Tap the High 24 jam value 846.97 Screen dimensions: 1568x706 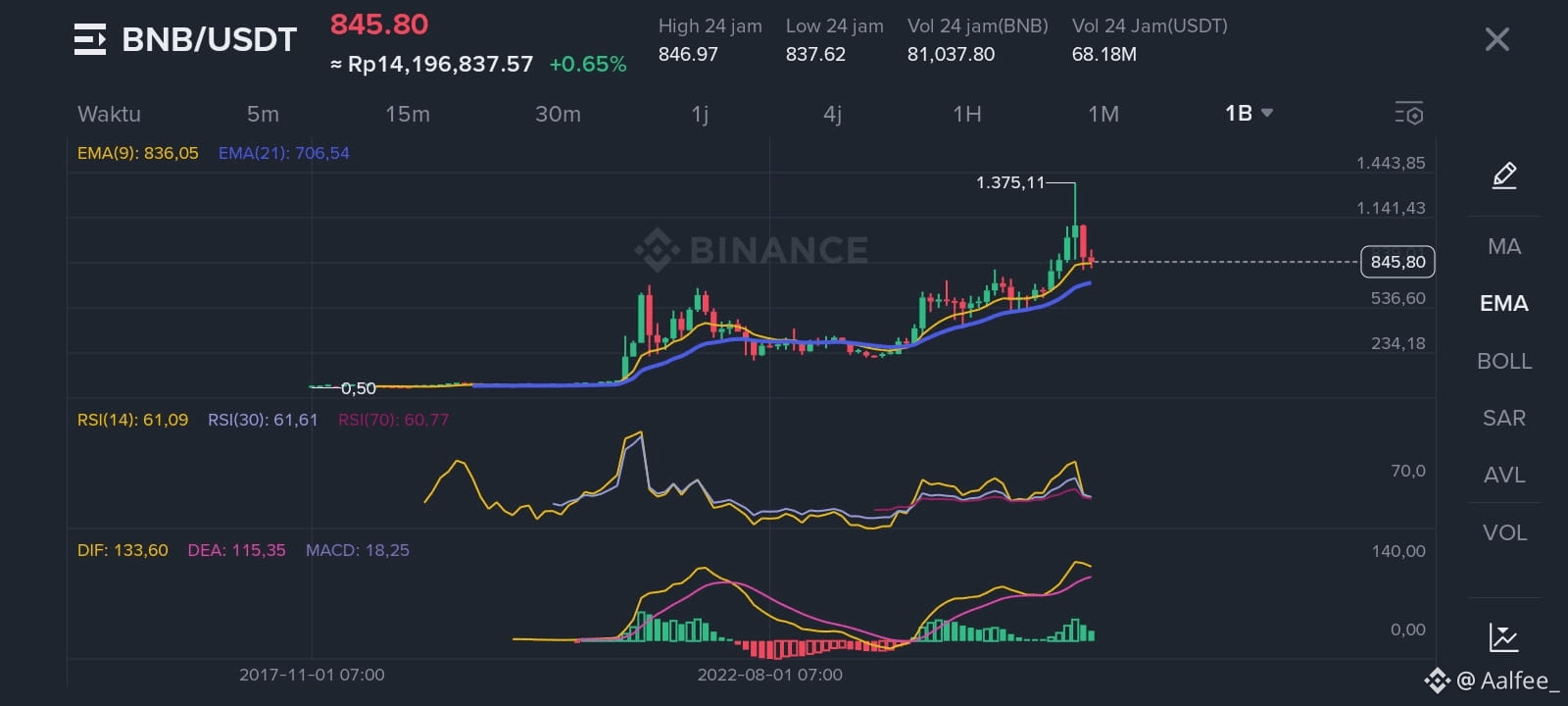point(688,54)
